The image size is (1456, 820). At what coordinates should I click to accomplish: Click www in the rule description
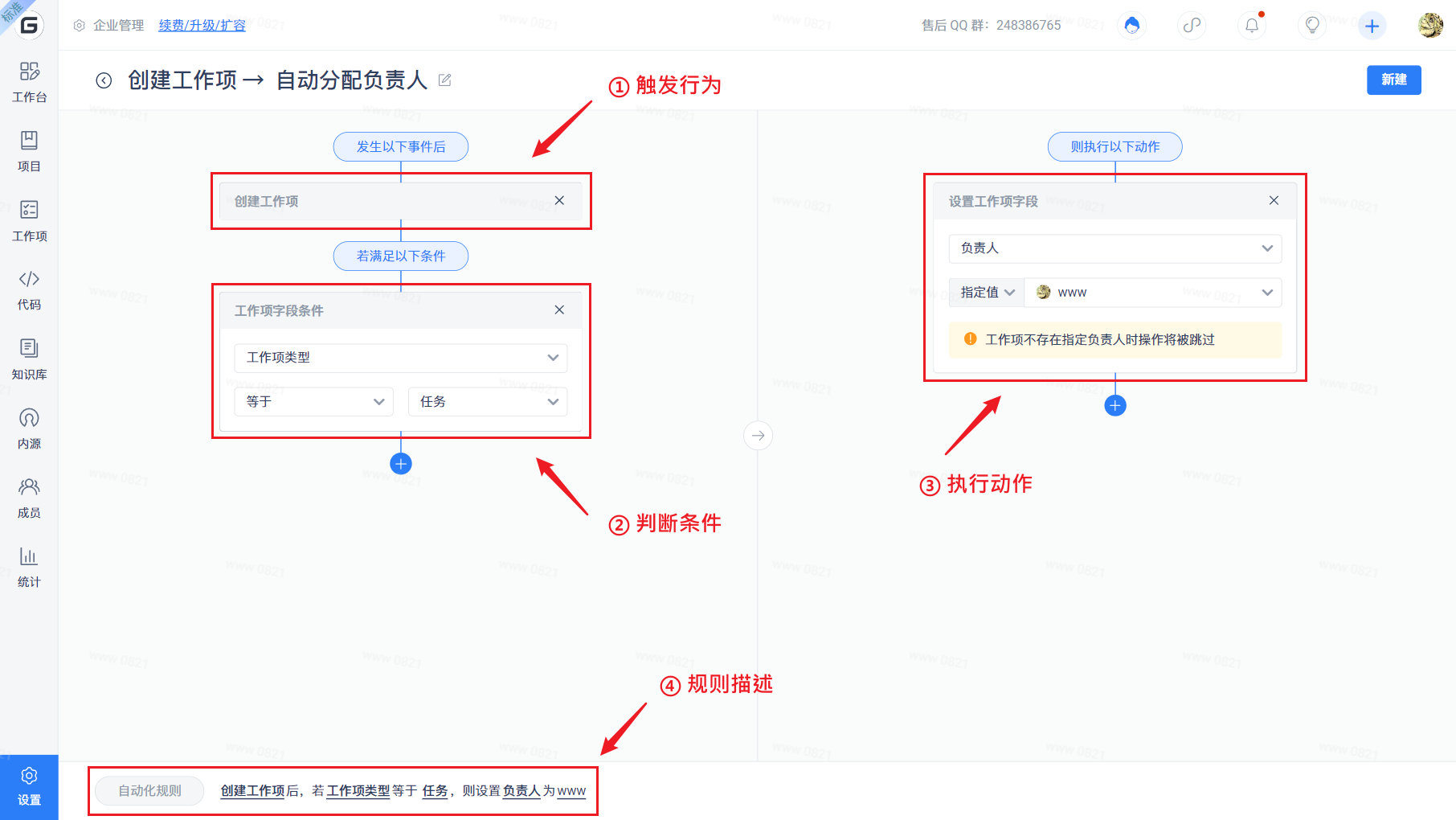pyautogui.click(x=571, y=791)
